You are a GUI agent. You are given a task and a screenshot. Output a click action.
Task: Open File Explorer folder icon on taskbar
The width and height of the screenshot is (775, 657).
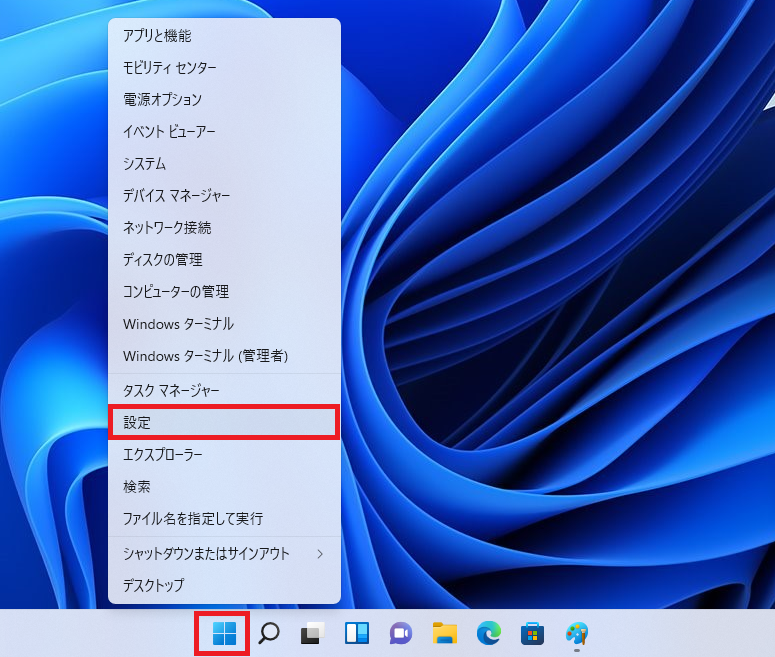click(x=444, y=633)
